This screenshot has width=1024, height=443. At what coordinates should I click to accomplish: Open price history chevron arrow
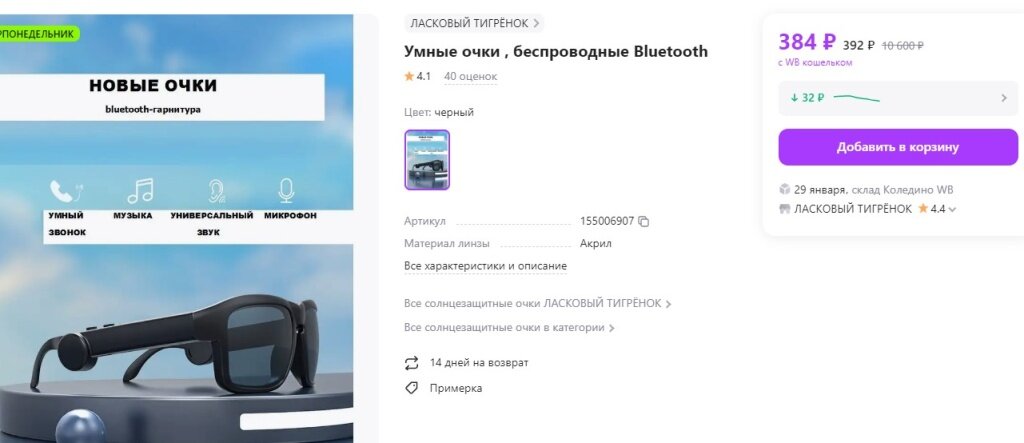point(1004,98)
